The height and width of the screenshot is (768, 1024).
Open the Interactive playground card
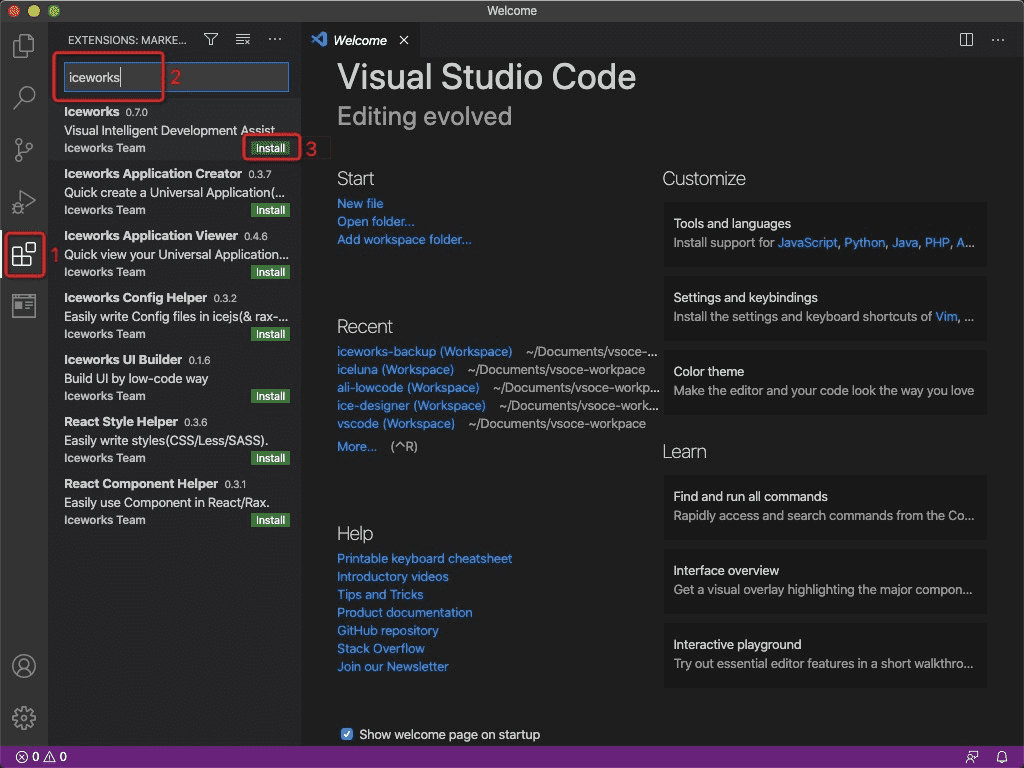coord(825,654)
